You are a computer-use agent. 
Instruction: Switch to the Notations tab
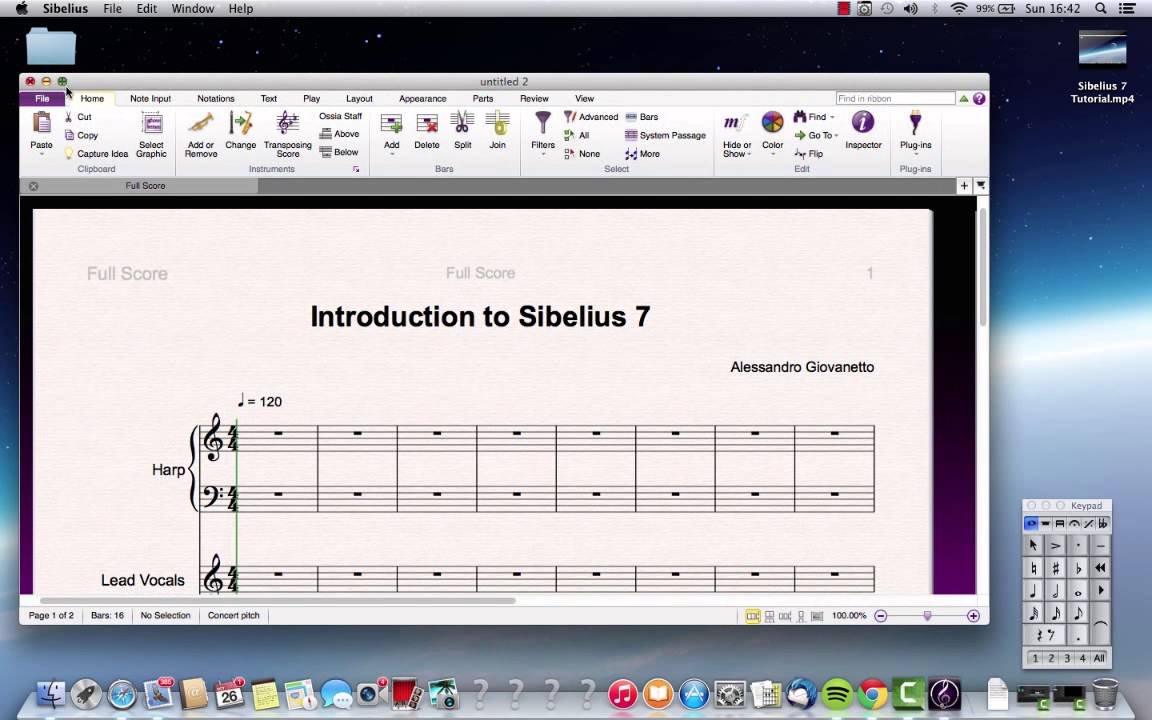point(215,98)
